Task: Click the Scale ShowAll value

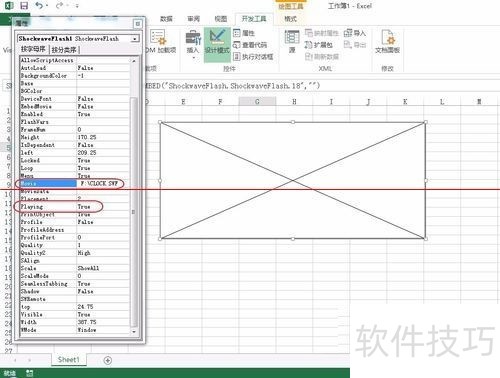Action: click(103, 268)
